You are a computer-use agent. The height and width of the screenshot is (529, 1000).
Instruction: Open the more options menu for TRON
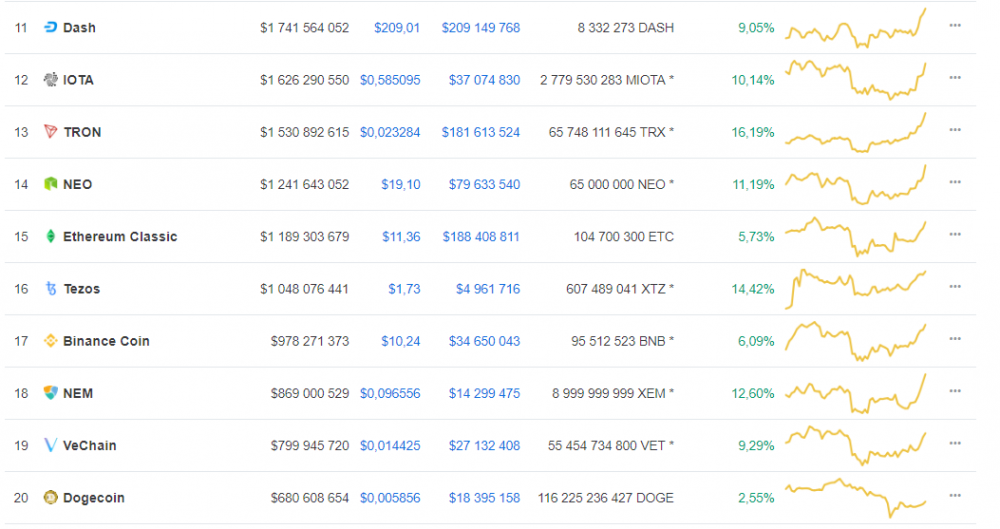pos(955,130)
